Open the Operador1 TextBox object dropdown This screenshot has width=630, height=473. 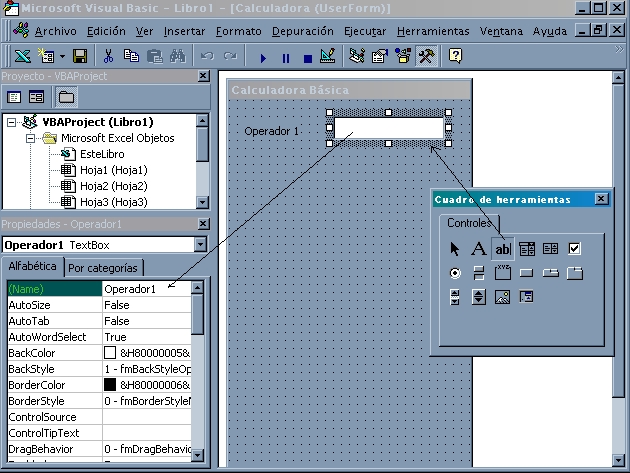200,244
